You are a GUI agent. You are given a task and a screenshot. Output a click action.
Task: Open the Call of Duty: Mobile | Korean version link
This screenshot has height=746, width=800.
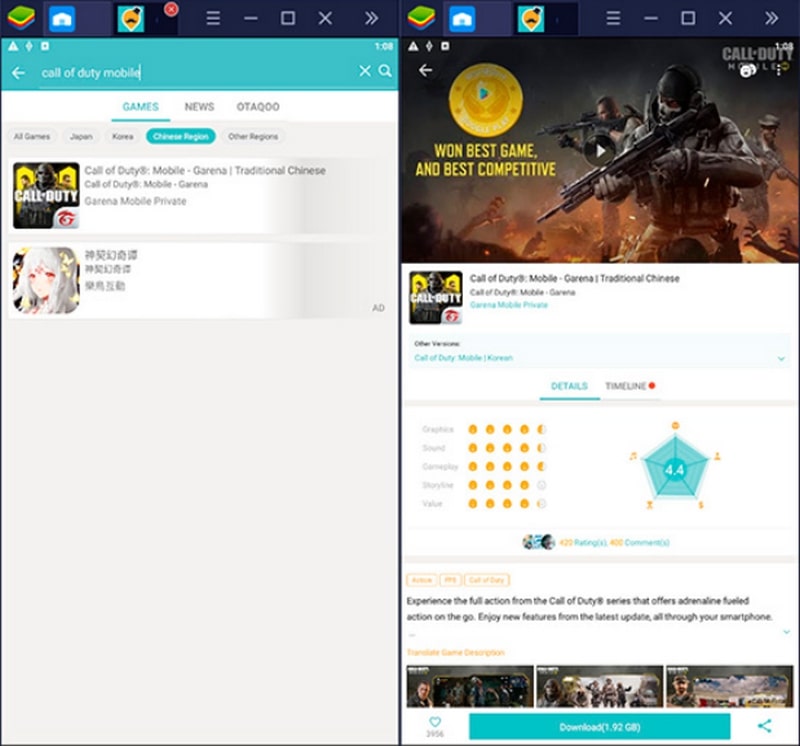pos(463,358)
